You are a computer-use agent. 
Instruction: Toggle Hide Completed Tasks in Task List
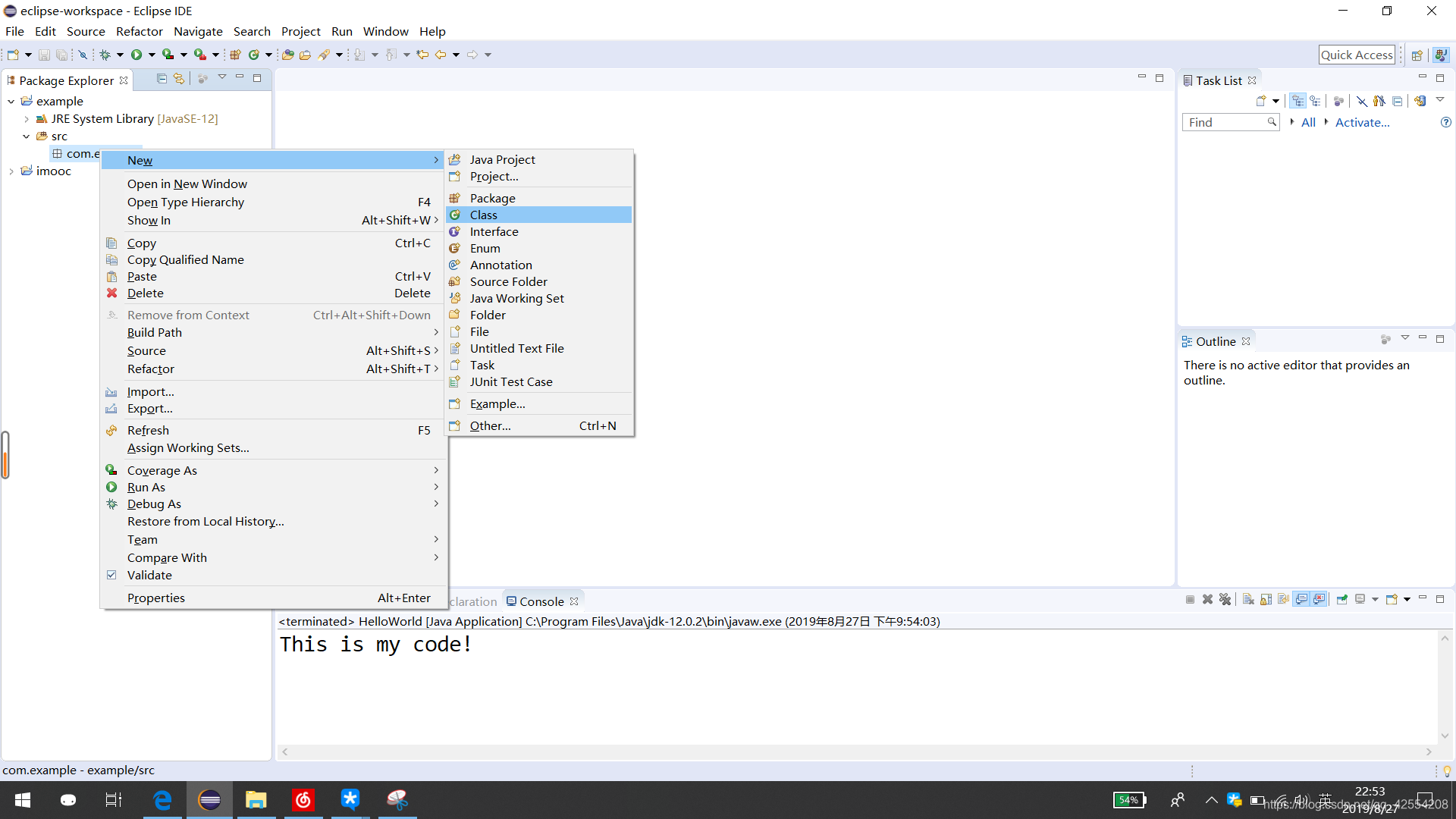click(1362, 101)
